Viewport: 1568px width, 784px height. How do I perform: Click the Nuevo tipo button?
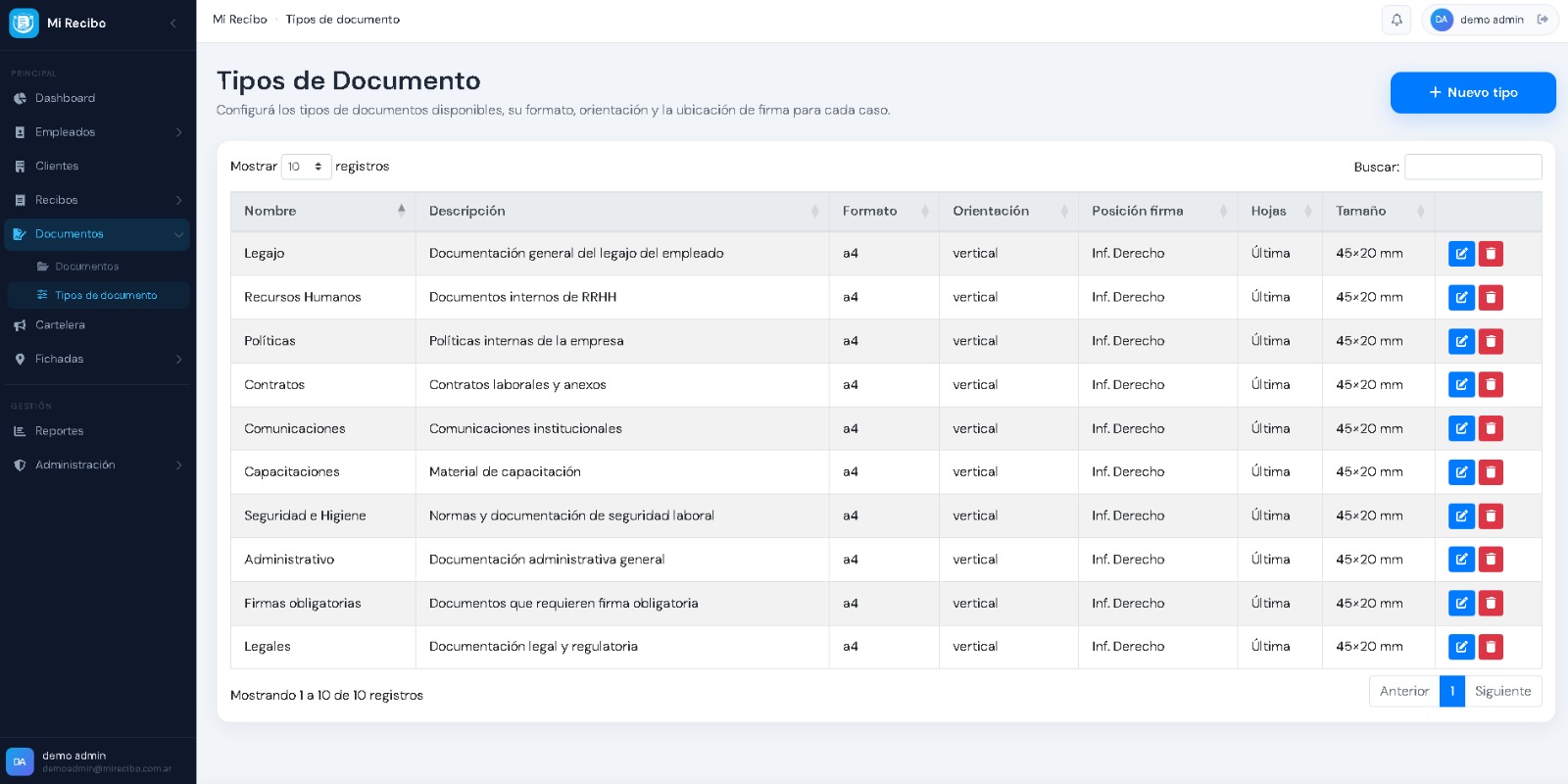click(1472, 93)
